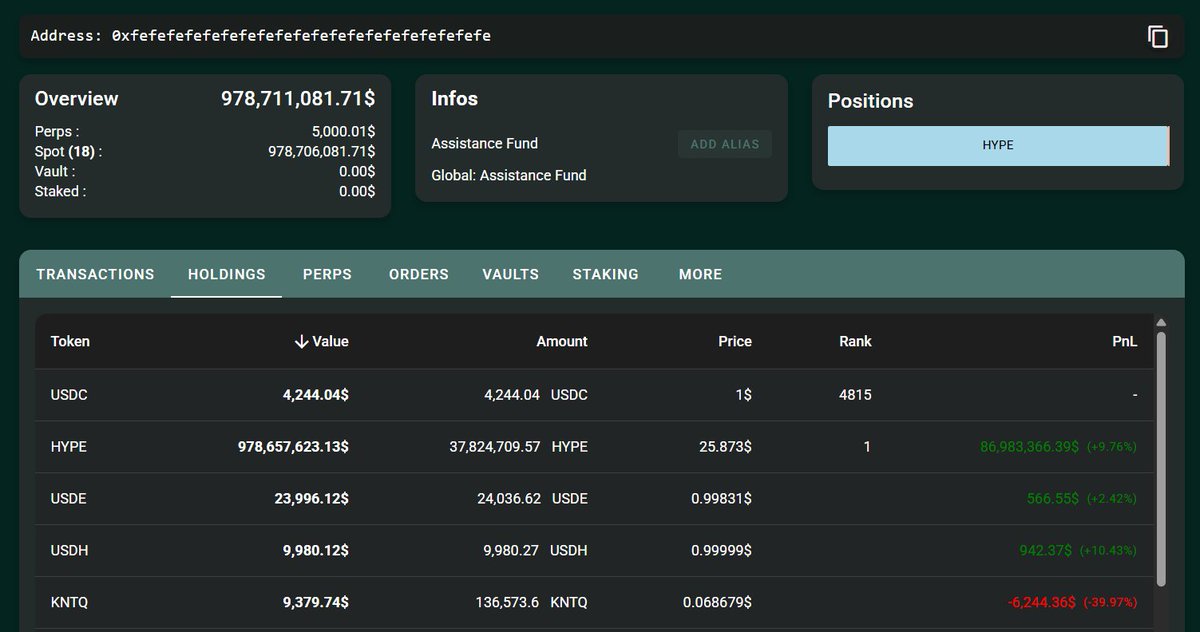Select the USDC token row name
The image size is (1200, 632).
[x=69, y=395]
